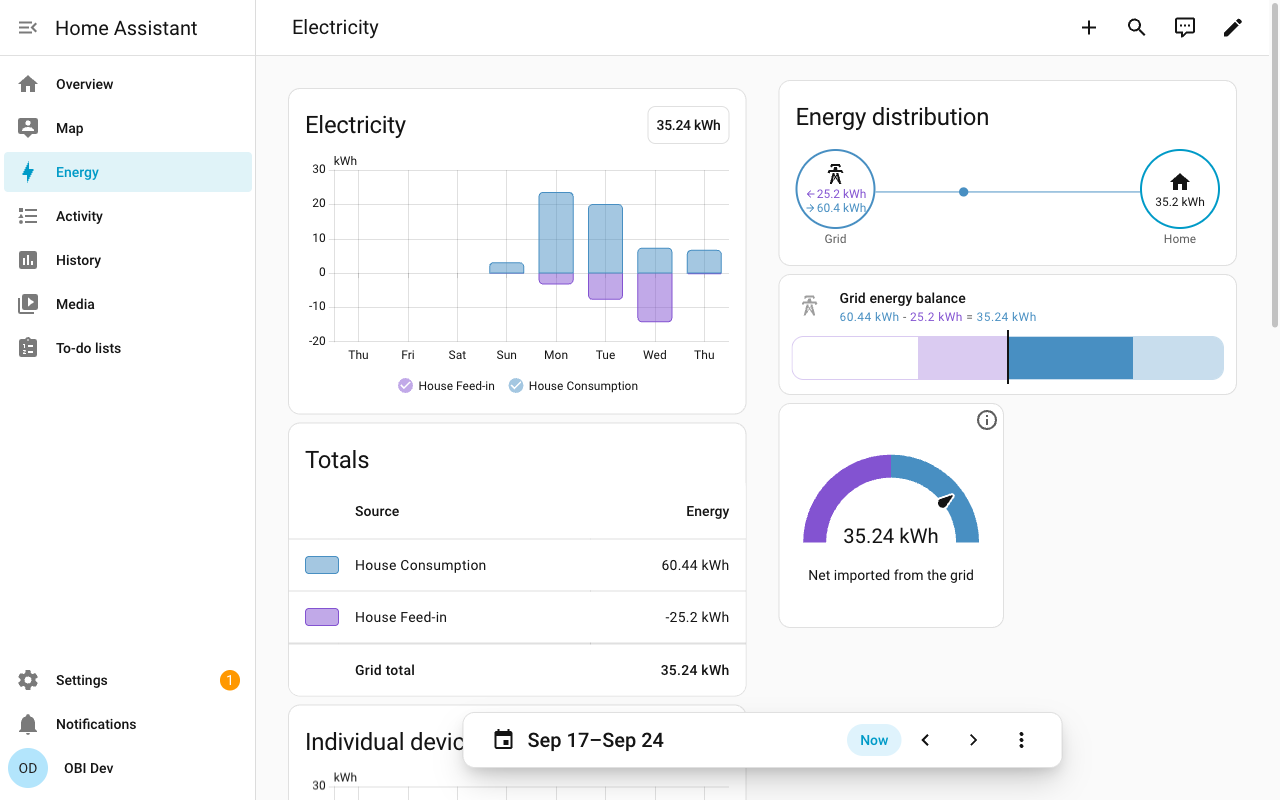Click the Monday consumption bar

pyautogui.click(x=556, y=232)
